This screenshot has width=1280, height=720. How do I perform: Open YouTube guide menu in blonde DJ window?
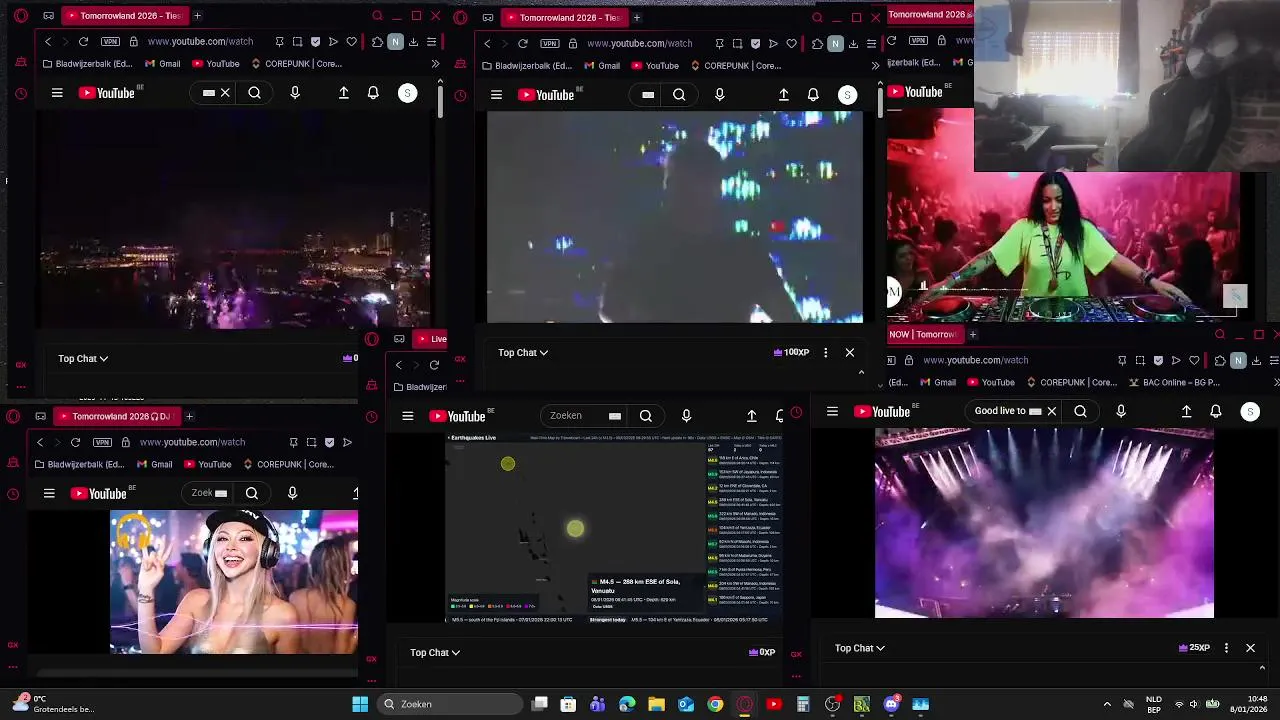pyautogui.click(x=49, y=493)
